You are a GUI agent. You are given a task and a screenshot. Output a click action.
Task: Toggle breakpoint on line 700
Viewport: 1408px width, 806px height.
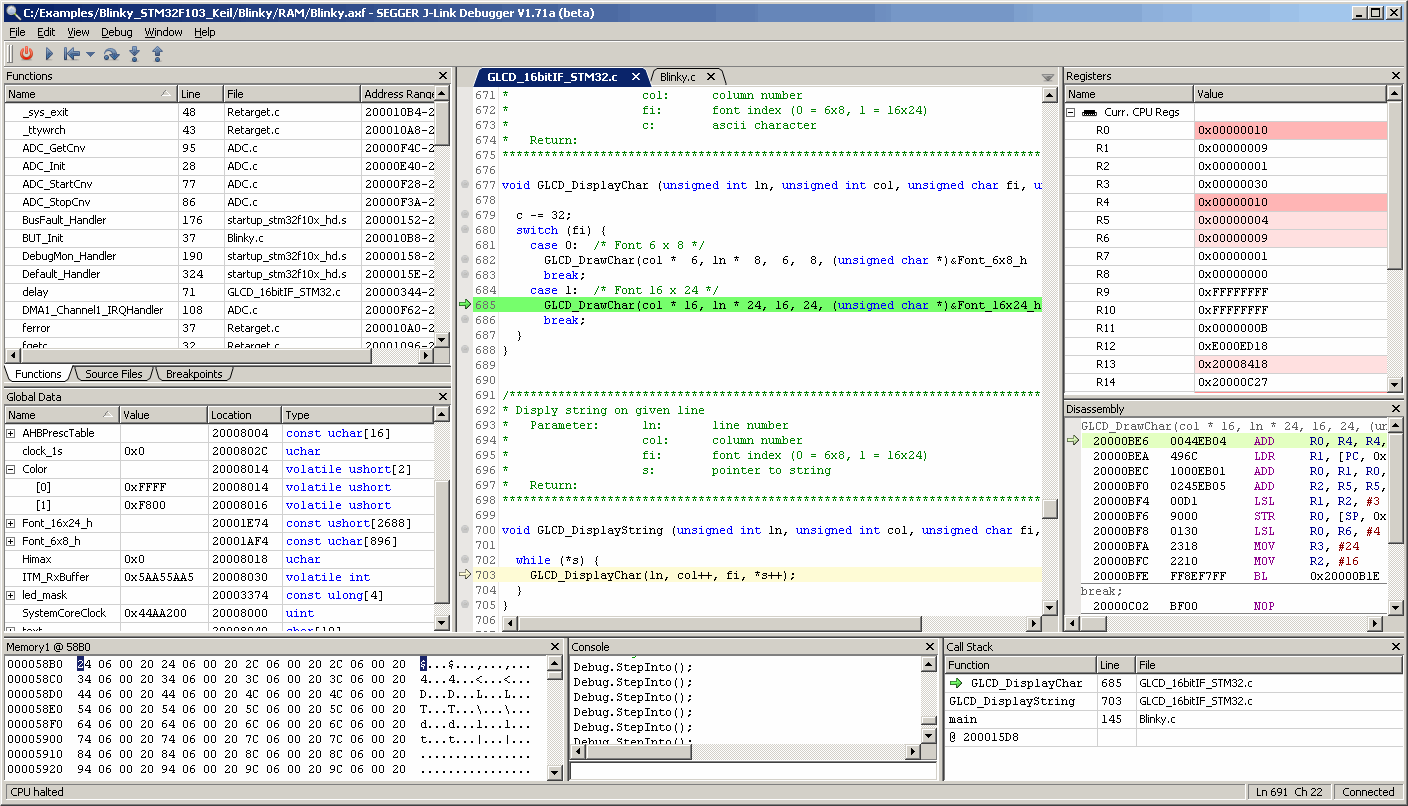pos(465,530)
